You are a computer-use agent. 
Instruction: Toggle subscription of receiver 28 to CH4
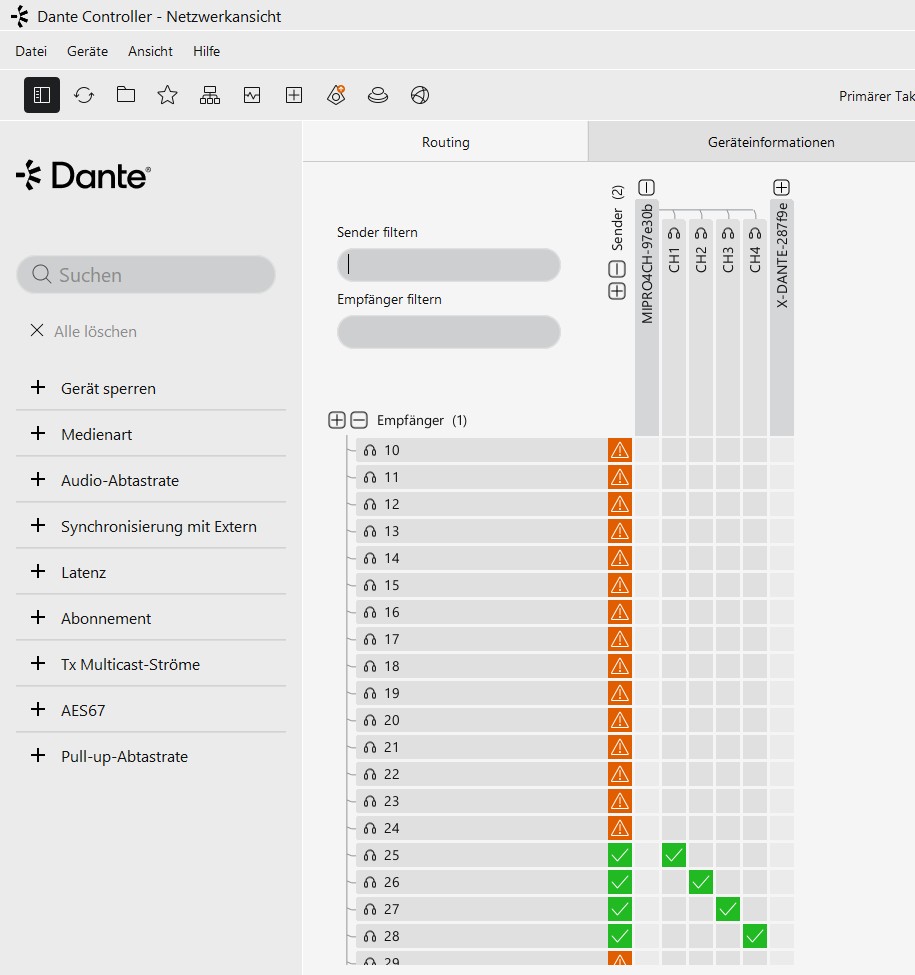click(x=755, y=936)
